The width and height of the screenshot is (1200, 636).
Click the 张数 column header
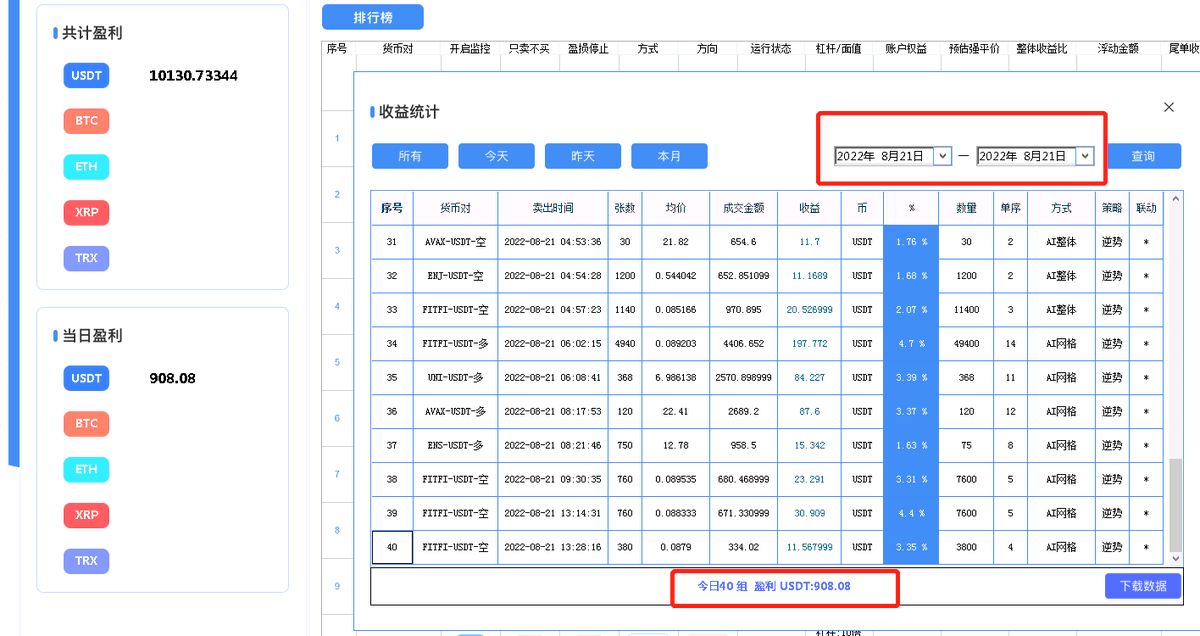[625, 208]
